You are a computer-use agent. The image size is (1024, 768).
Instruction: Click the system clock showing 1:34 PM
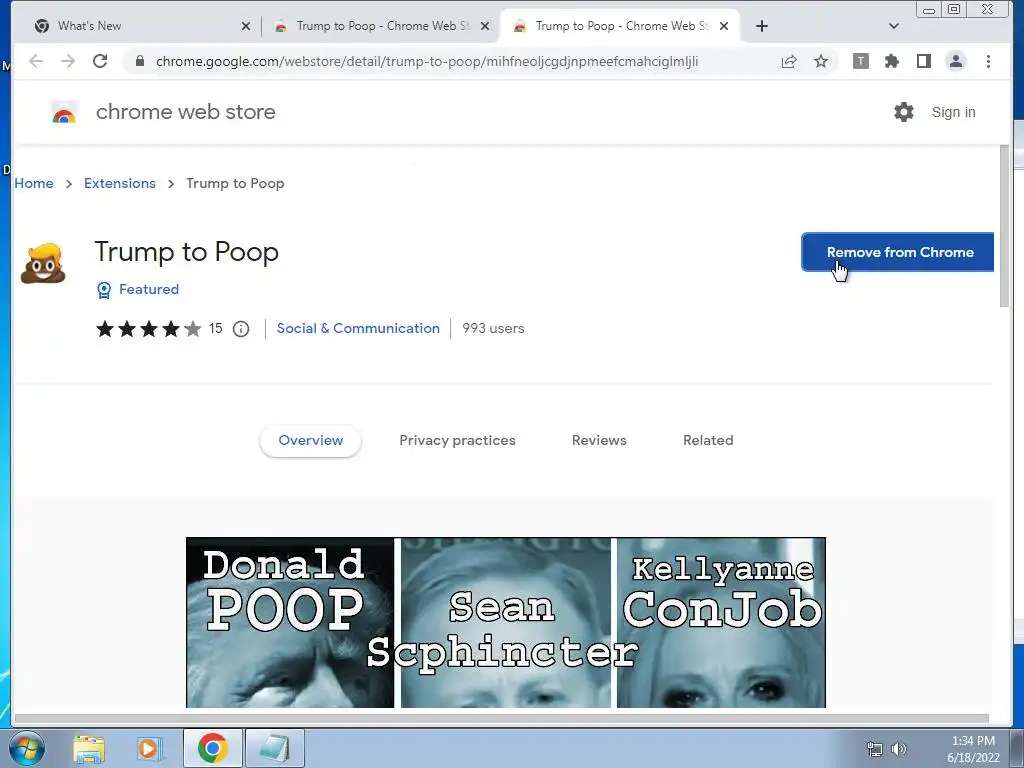(973, 741)
